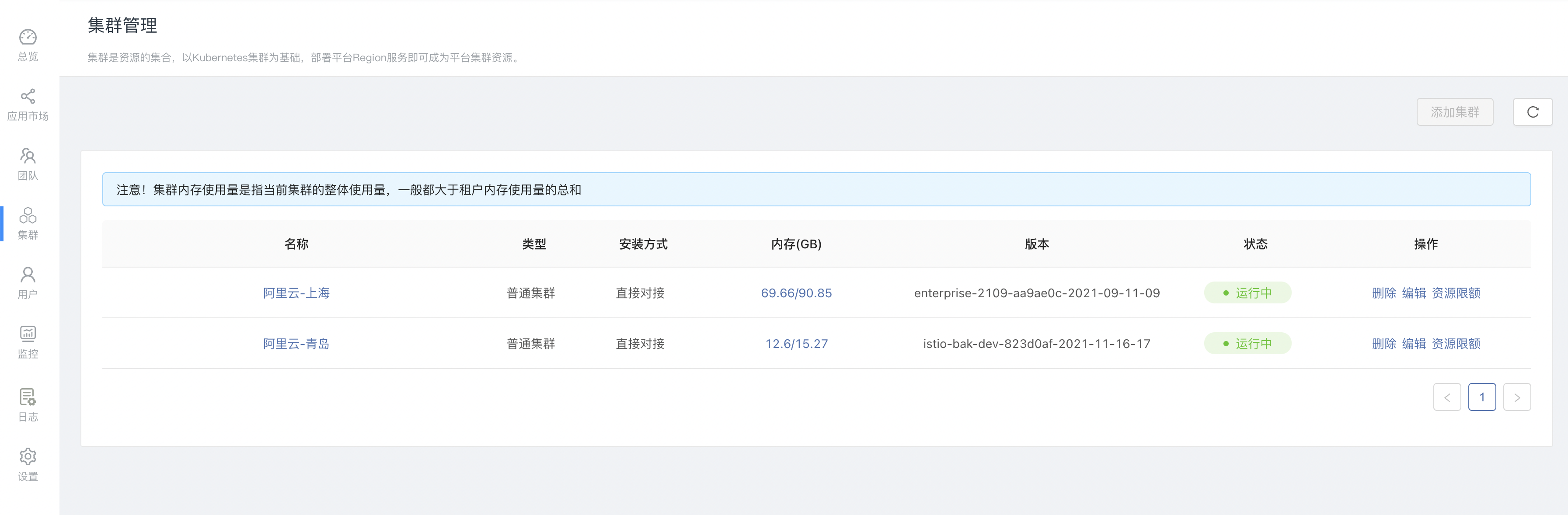Open the 应用市场 app market icon
This screenshot has height=515, width=1568.
tap(28, 97)
